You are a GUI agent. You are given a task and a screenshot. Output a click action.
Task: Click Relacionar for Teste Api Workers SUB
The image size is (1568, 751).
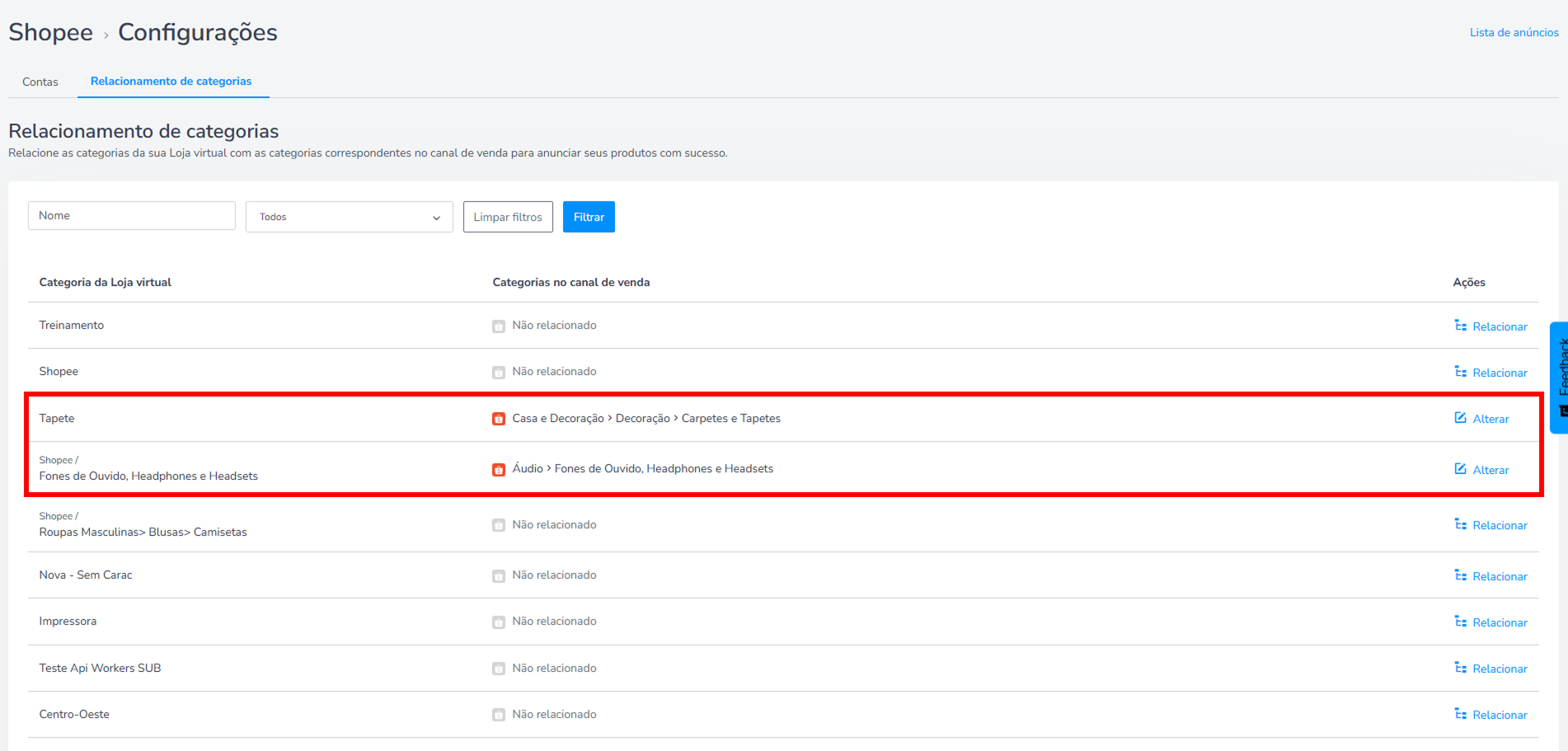(1500, 669)
